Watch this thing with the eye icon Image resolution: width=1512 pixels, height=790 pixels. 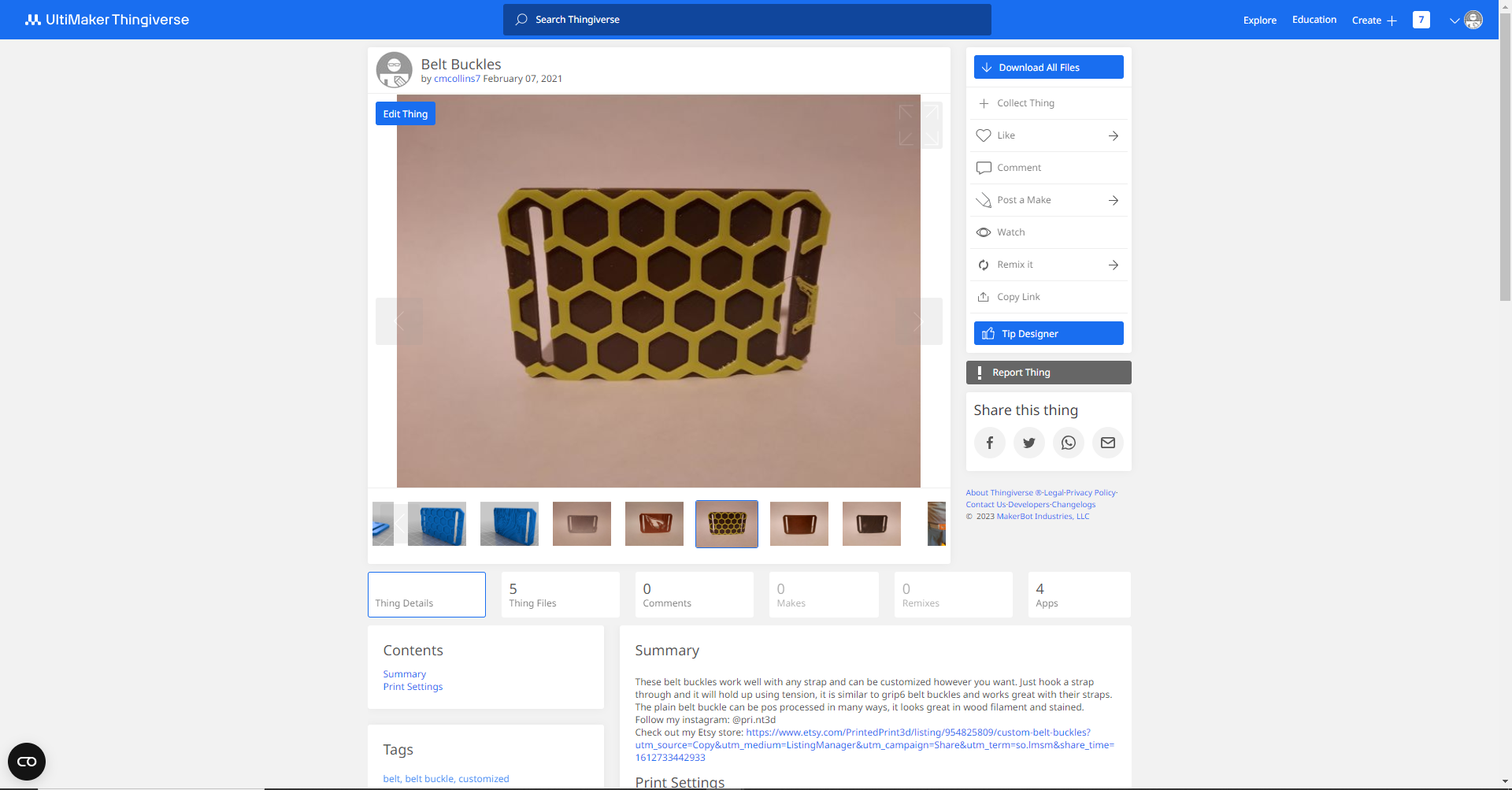coord(984,232)
